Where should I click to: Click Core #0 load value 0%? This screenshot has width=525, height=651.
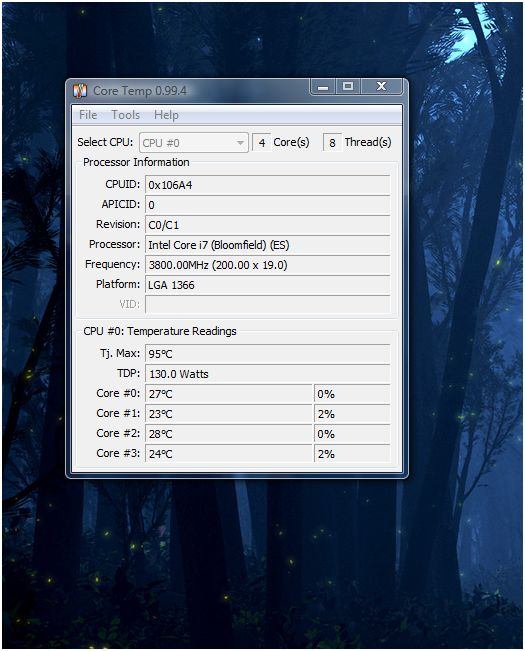click(x=352, y=394)
